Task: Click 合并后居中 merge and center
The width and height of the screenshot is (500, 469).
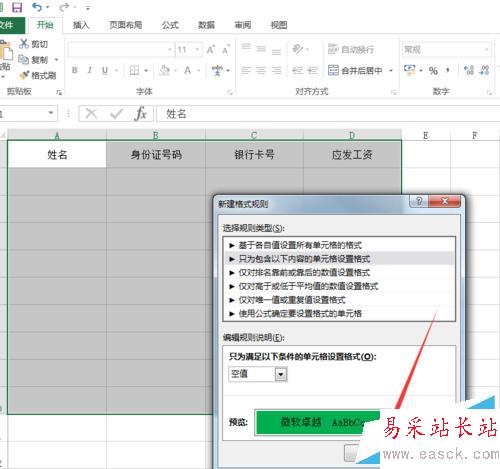Action: click(x=355, y=70)
